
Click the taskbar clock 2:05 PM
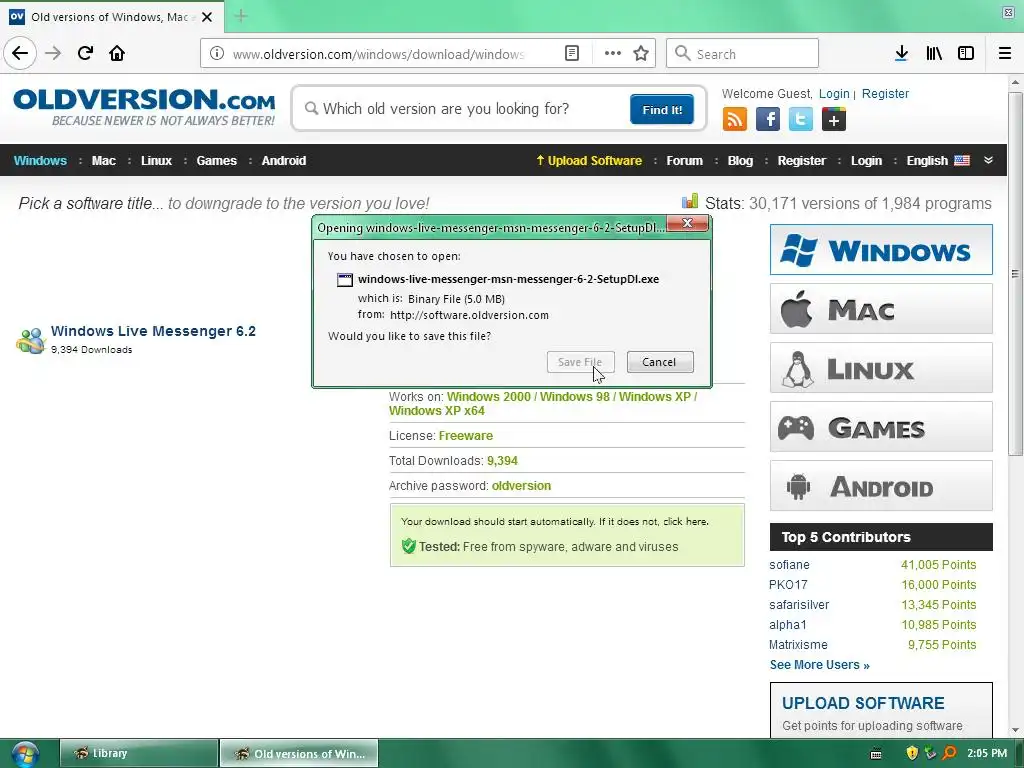click(987, 753)
